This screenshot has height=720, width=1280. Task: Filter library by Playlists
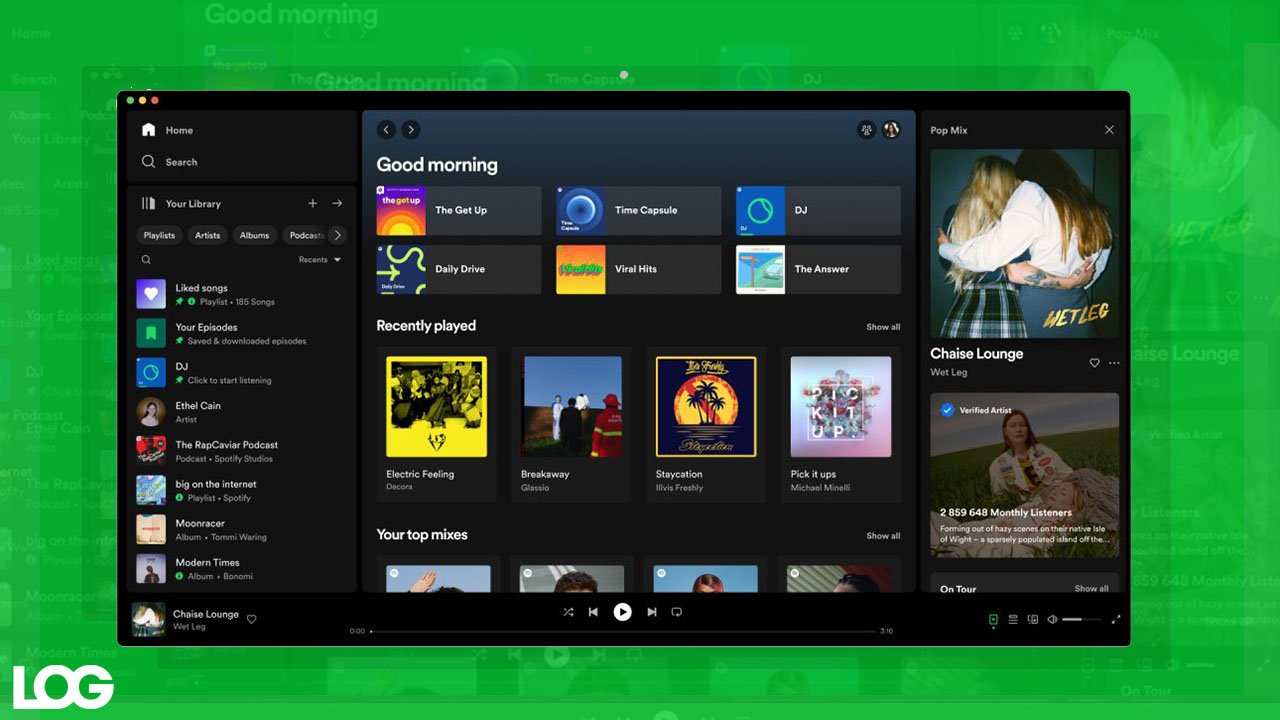pos(159,235)
